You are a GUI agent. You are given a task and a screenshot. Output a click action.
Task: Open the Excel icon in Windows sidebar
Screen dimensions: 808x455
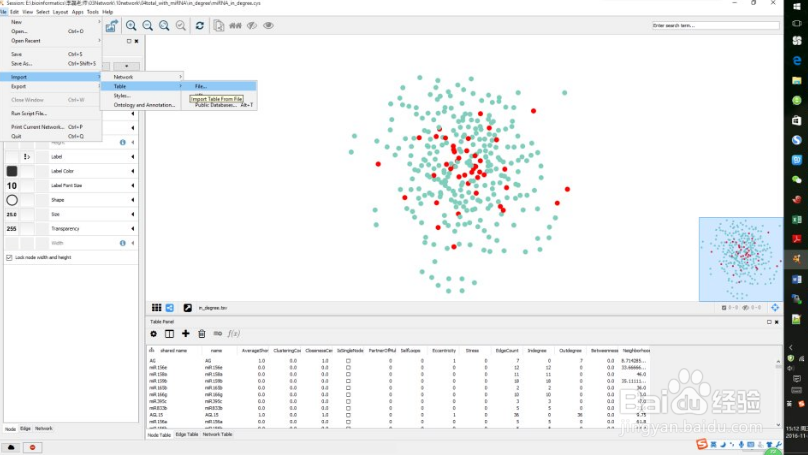pyautogui.click(x=797, y=220)
